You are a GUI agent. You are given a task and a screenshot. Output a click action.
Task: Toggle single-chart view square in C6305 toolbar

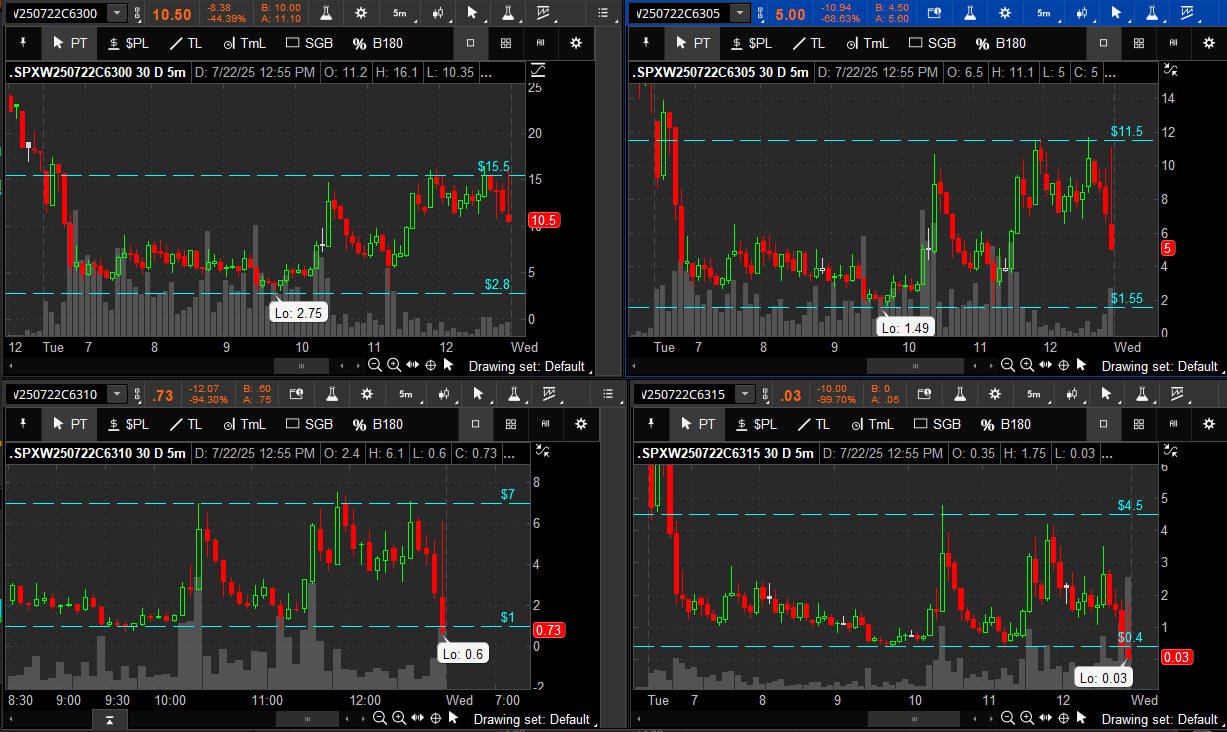pyautogui.click(x=1104, y=43)
